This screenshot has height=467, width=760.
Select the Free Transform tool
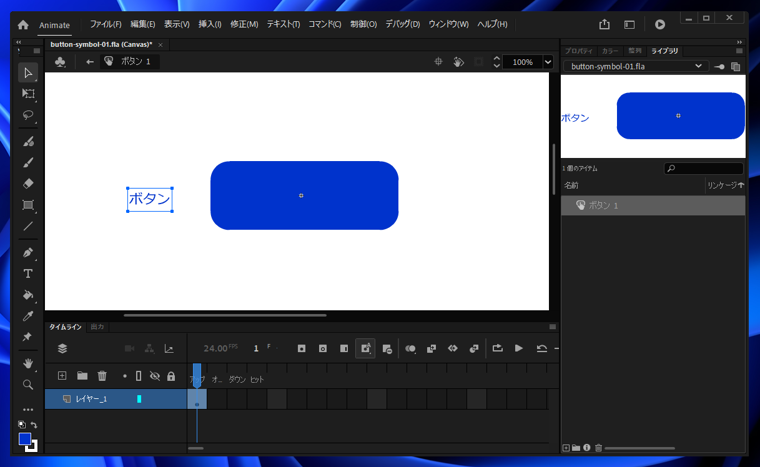(x=28, y=94)
